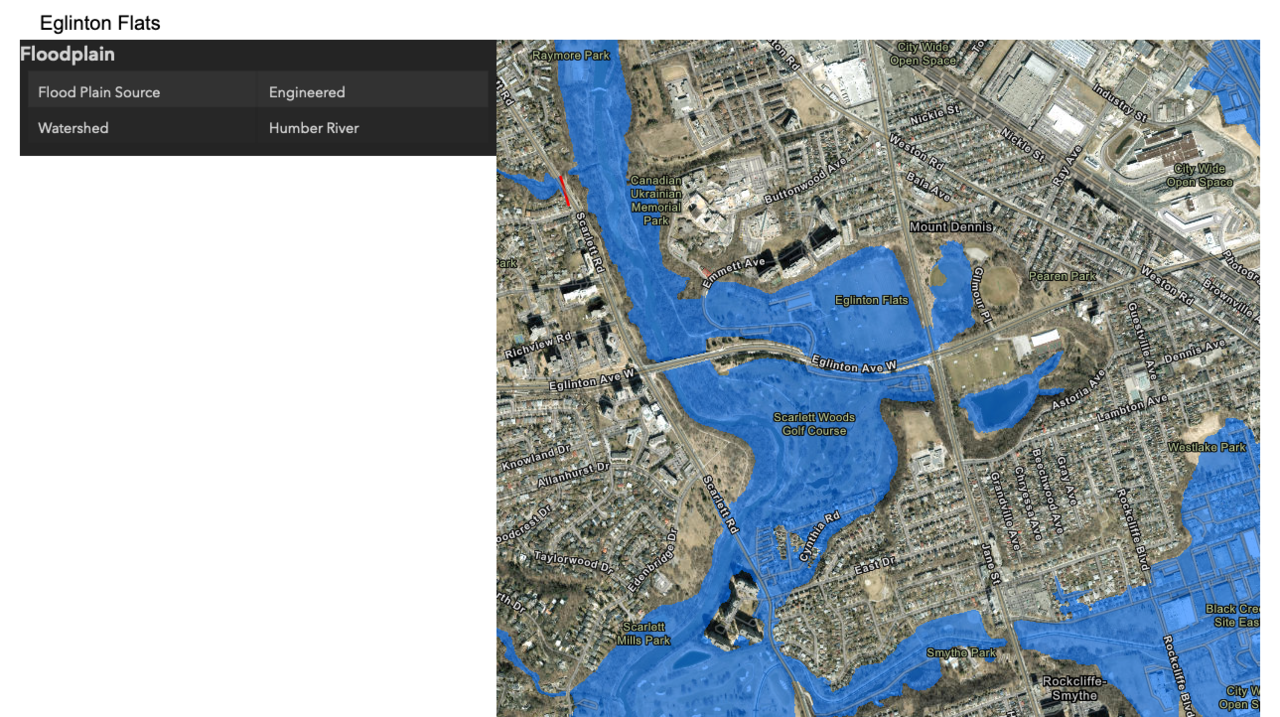Image resolution: width=1280 pixels, height=717 pixels.
Task: Click the Watershed row label
Action: (x=73, y=128)
